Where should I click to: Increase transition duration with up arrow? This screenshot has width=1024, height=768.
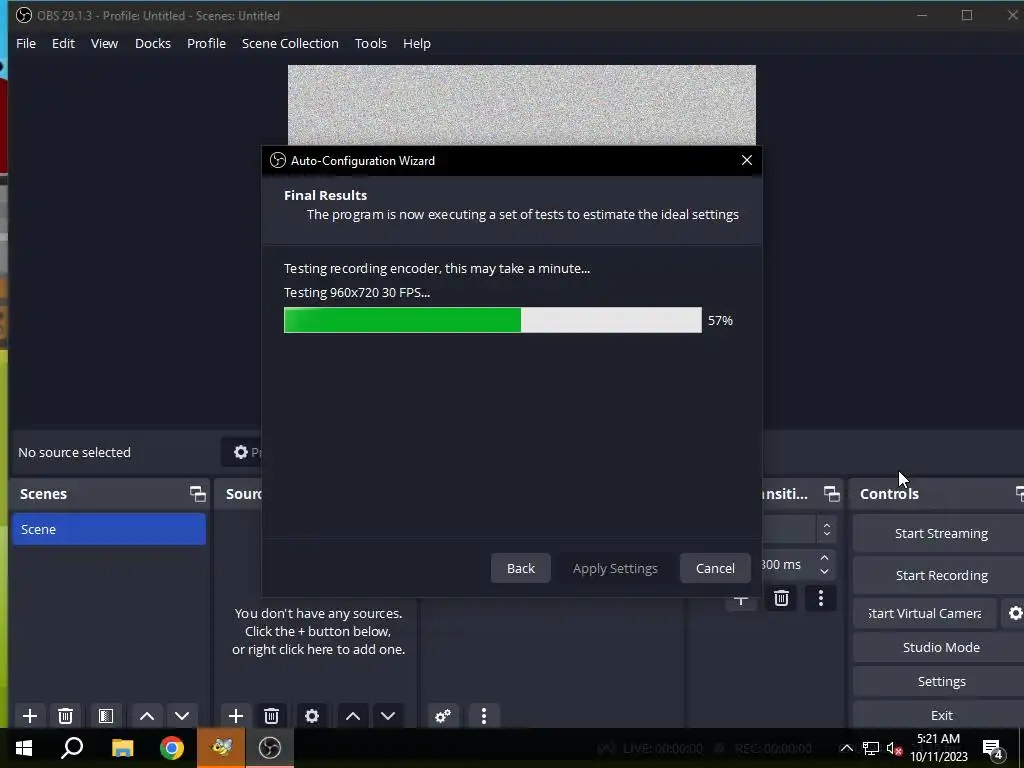pos(824,558)
